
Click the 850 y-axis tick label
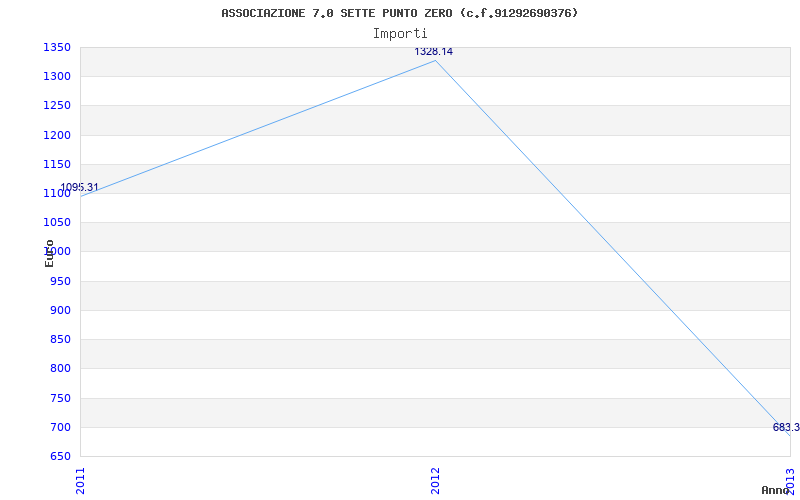point(60,339)
